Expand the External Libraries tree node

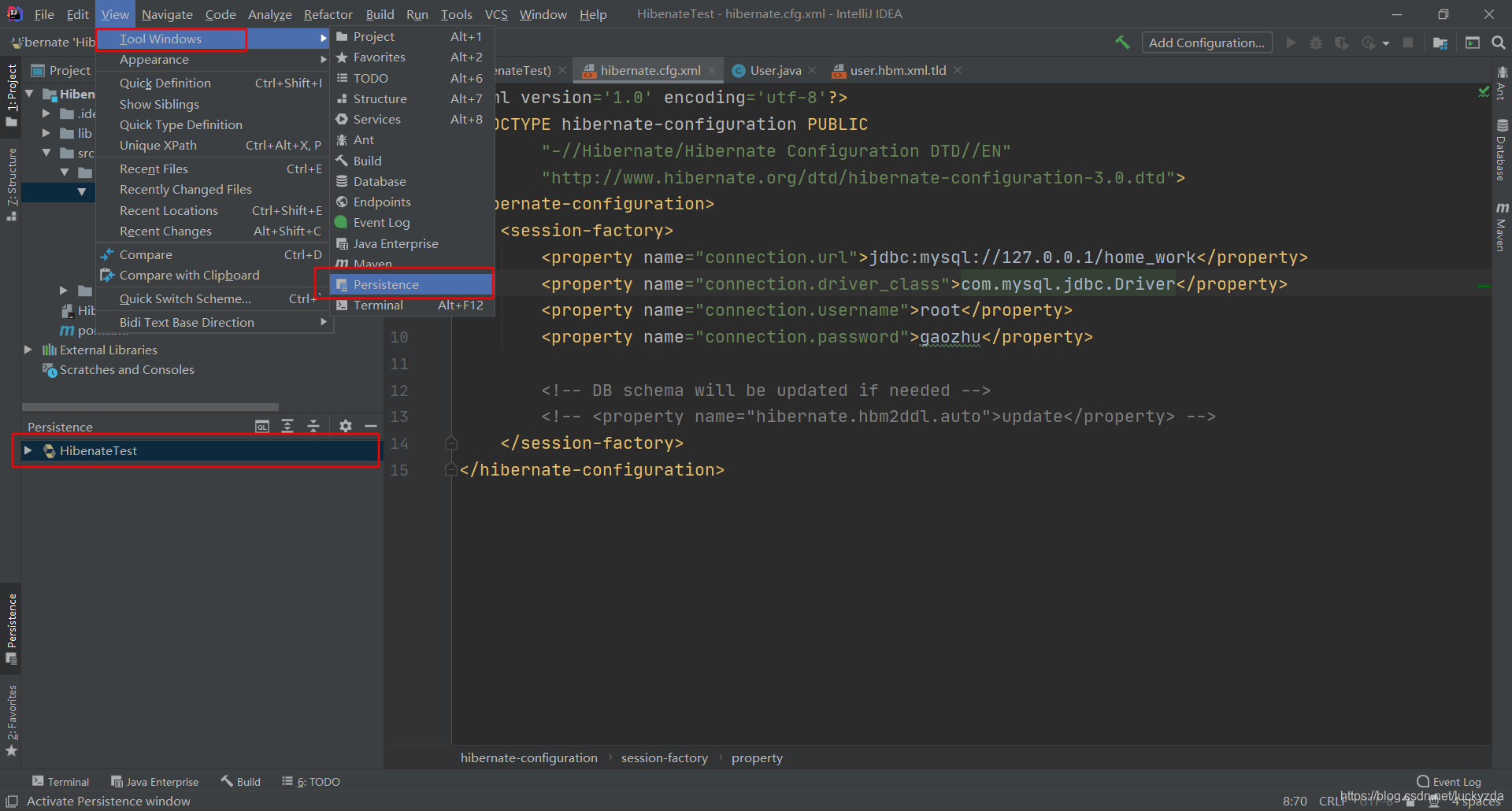28,350
